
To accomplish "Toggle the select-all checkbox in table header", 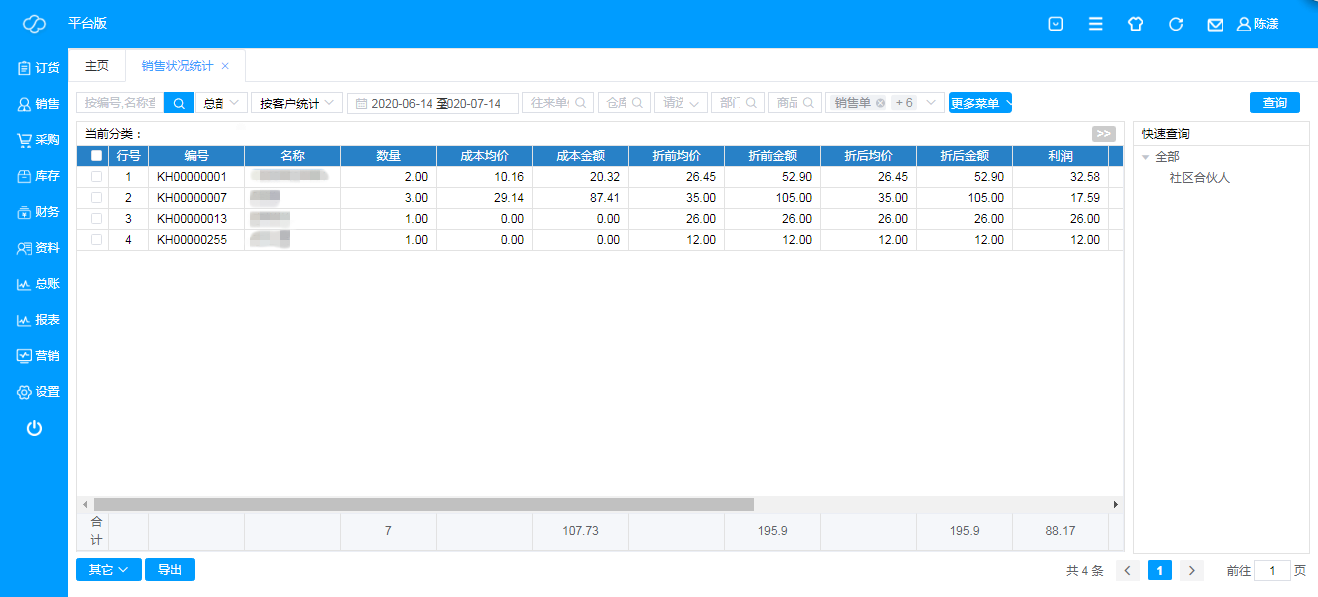I will pyautogui.click(x=96, y=156).
